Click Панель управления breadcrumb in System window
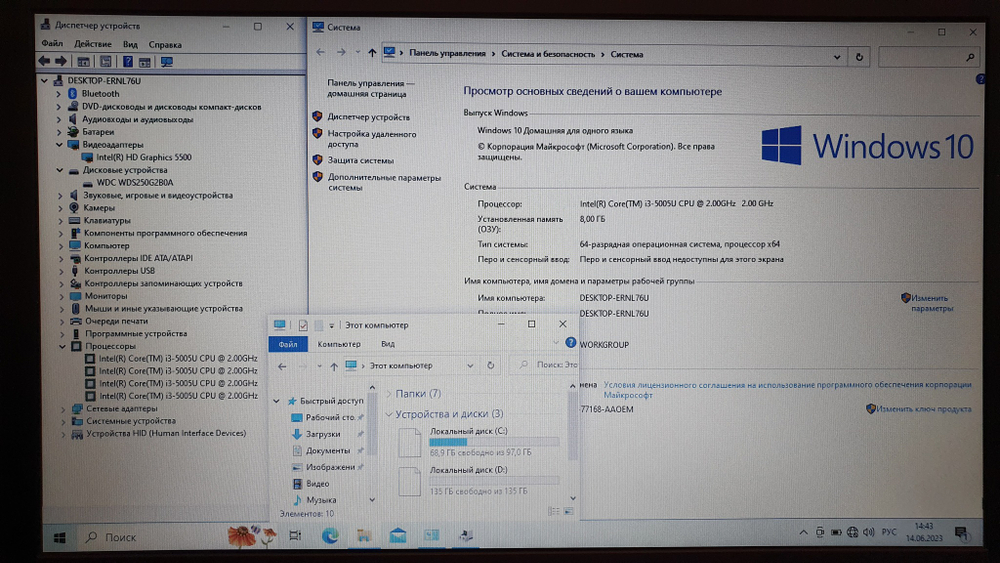The width and height of the screenshot is (1000, 563). tap(447, 54)
